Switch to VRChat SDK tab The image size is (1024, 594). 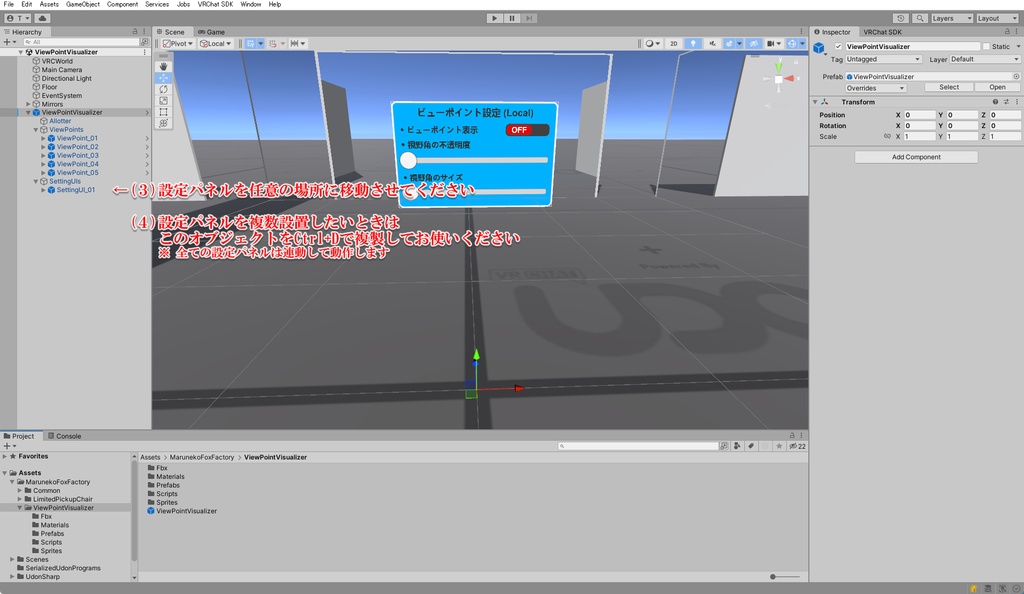(882, 31)
